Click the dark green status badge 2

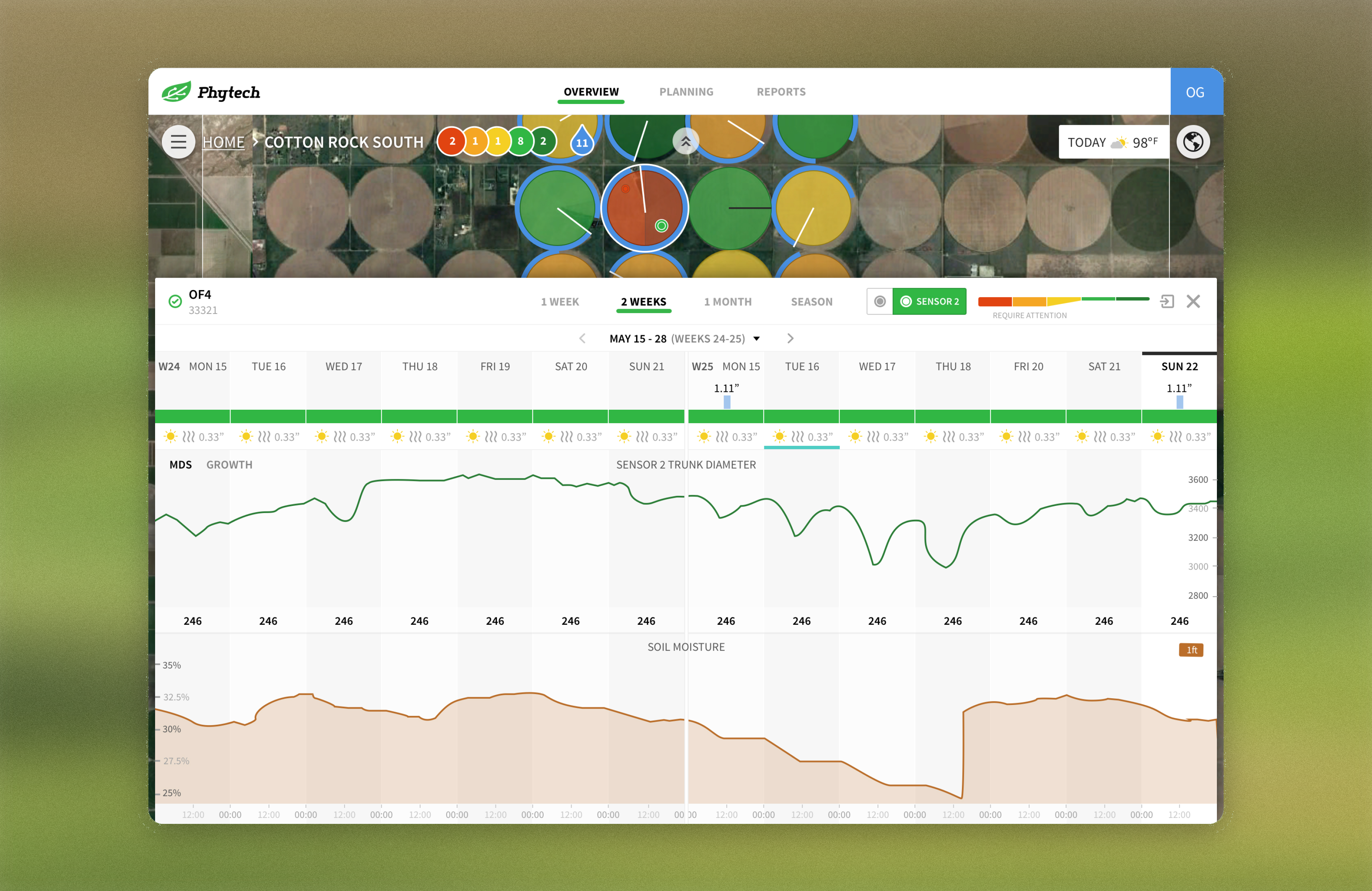click(543, 141)
